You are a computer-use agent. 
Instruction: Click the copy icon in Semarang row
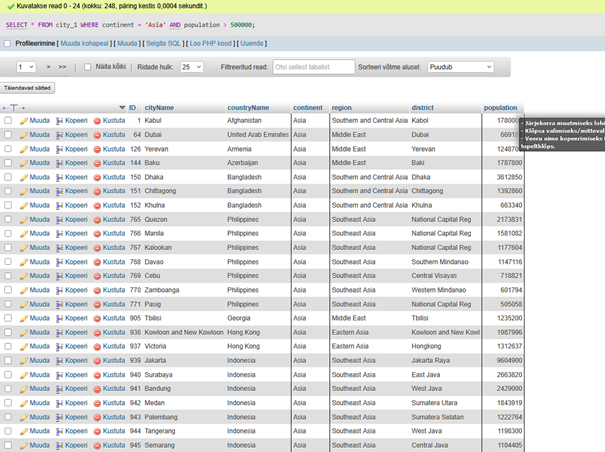(x=59, y=444)
